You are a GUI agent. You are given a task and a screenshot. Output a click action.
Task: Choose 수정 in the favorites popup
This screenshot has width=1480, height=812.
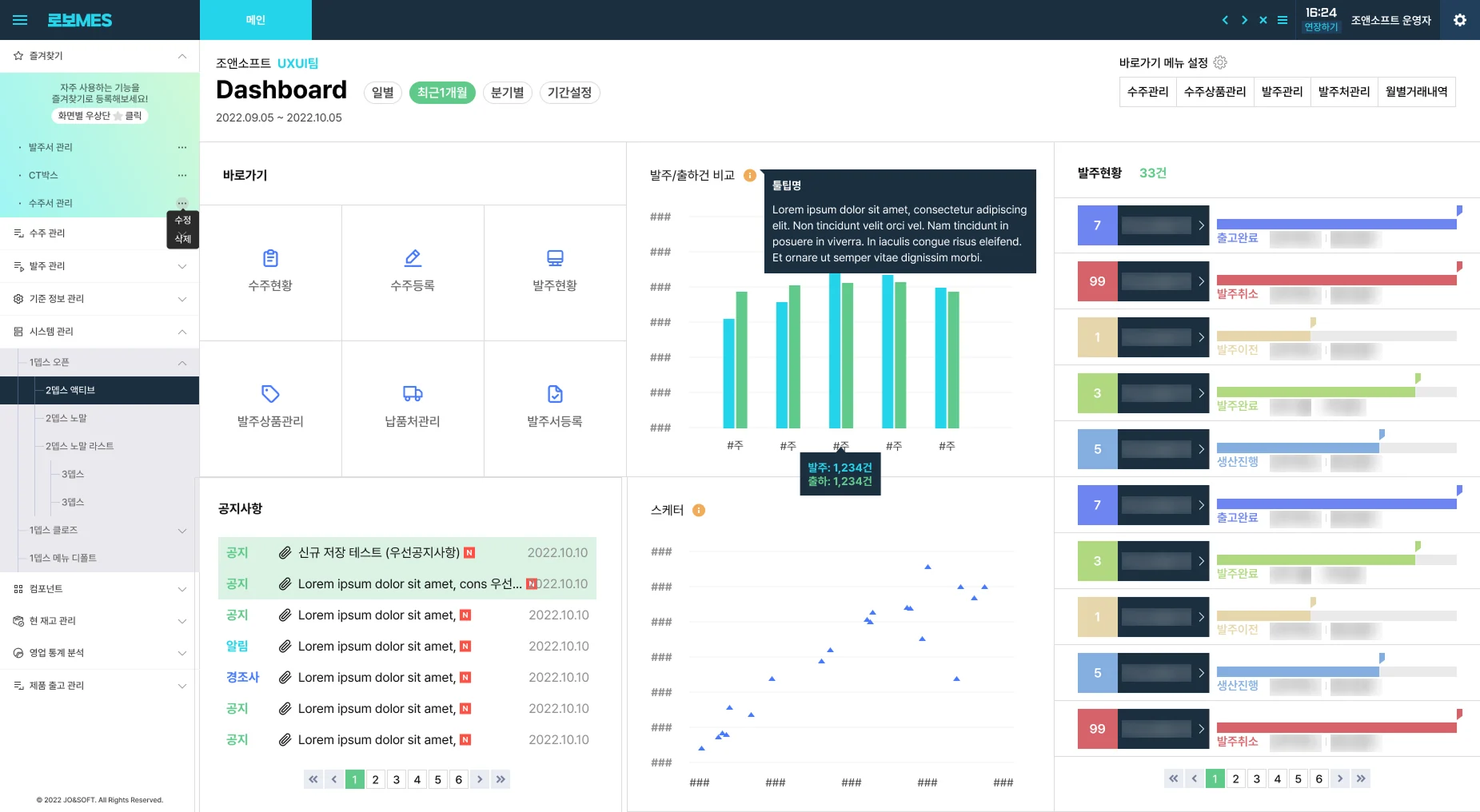coord(183,220)
